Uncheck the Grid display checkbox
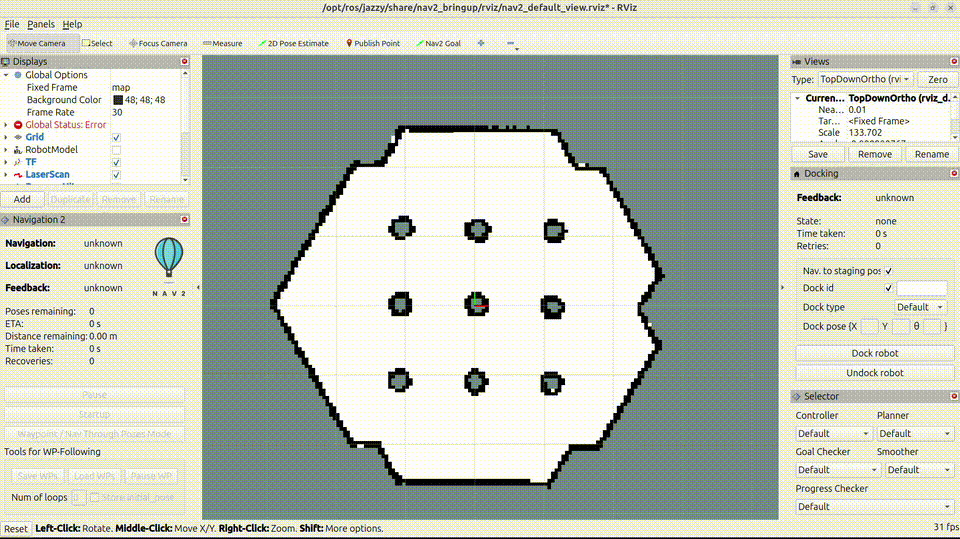 117,137
